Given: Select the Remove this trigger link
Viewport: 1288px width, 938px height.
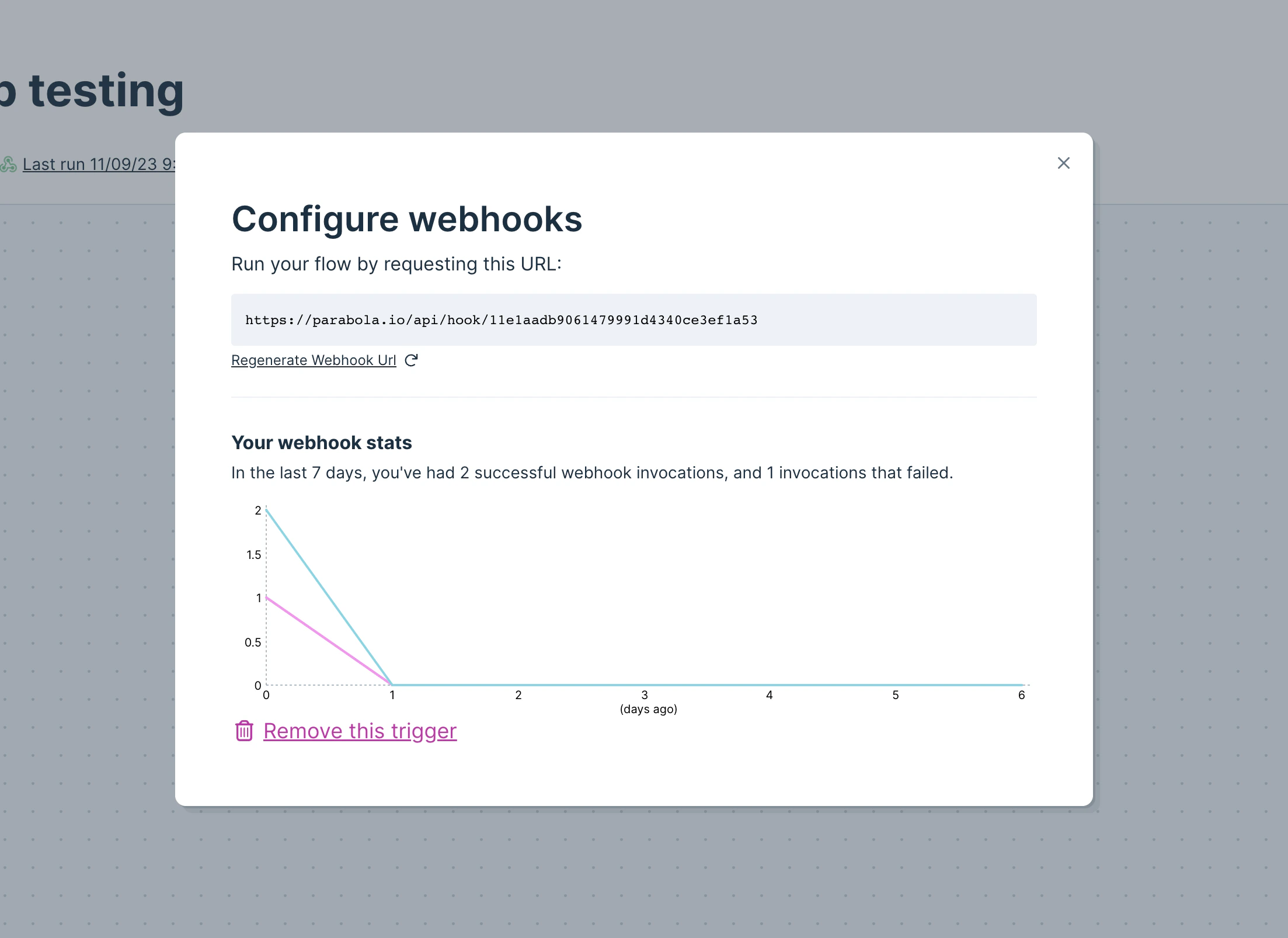Looking at the screenshot, I should [360, 731].
